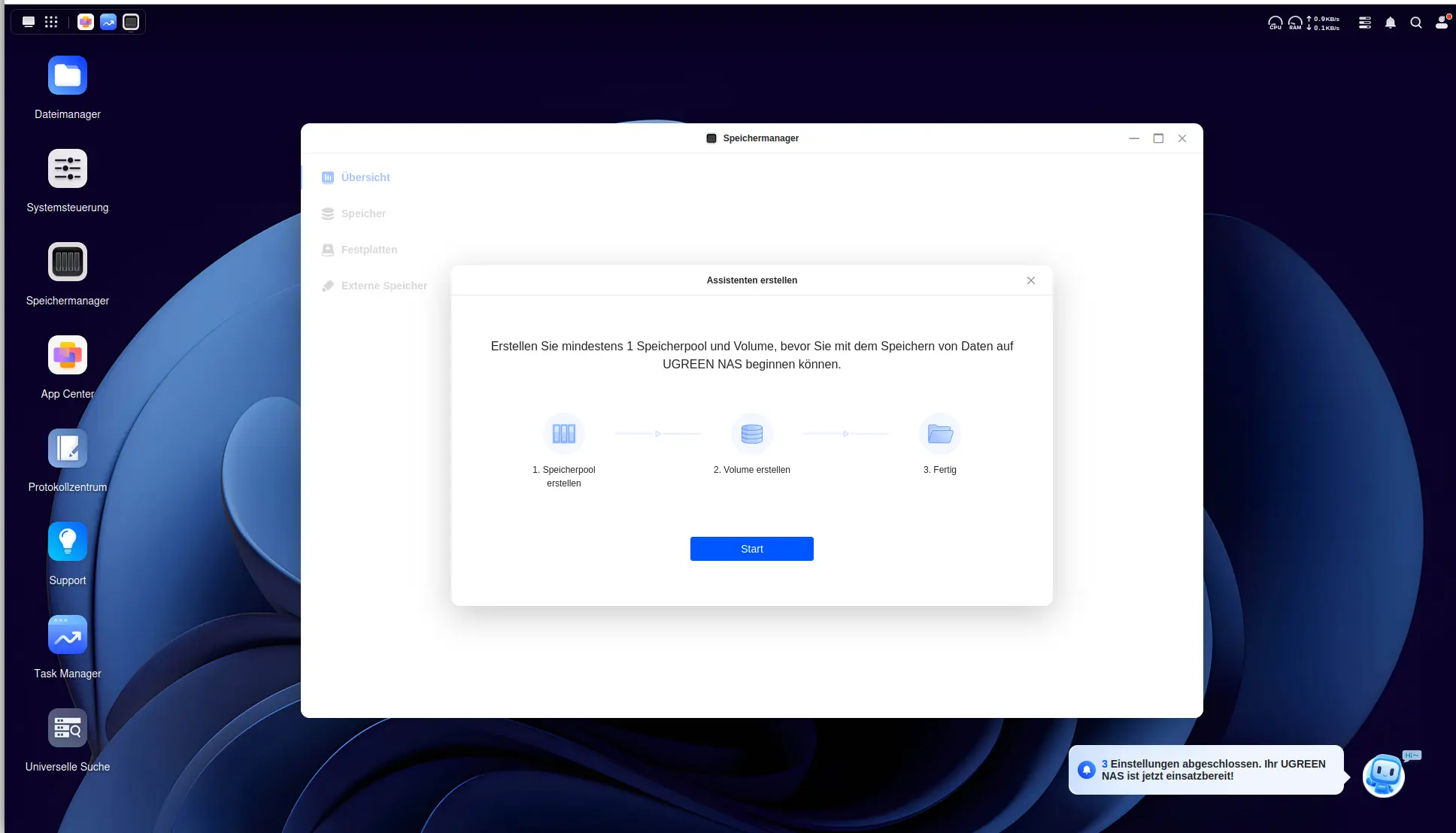Select Festplatten in the sidebar
Image resolution: width=1456 pixels, height=833 pixels.
pos(369,250)
